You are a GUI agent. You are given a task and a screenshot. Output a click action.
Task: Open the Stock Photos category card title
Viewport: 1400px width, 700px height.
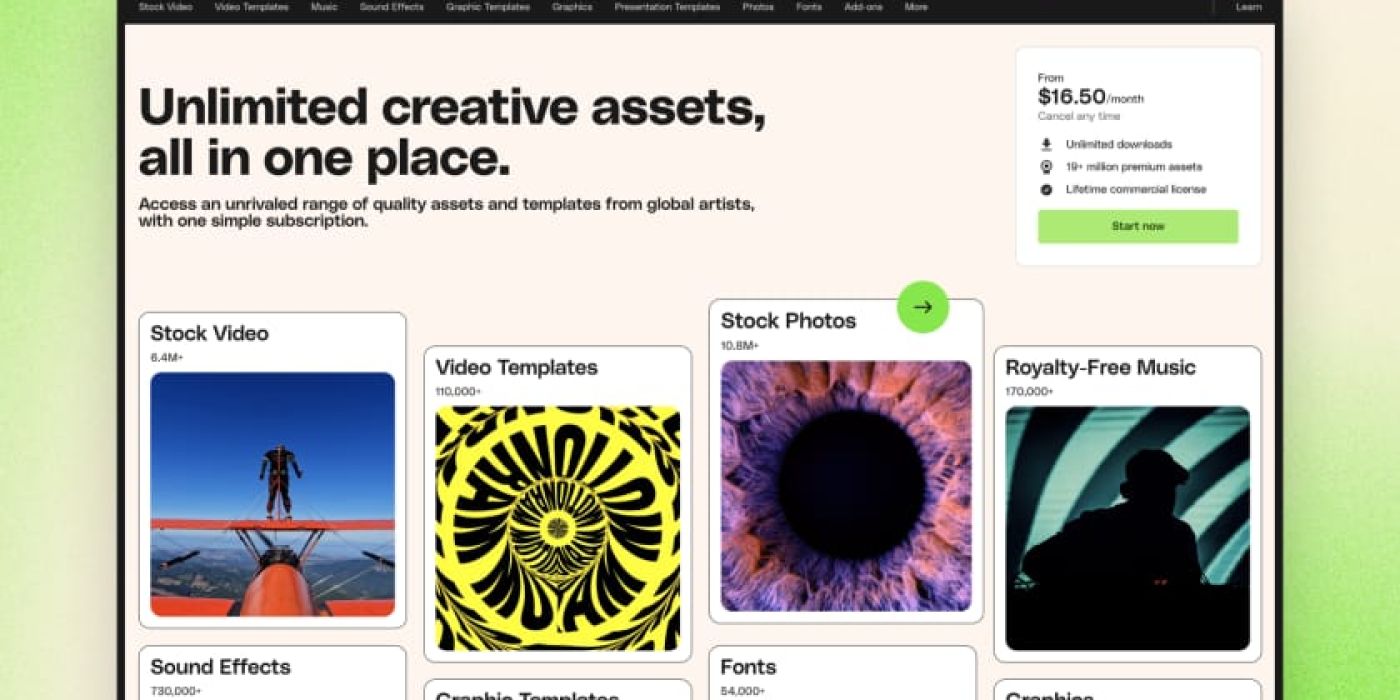pos(789,321)
